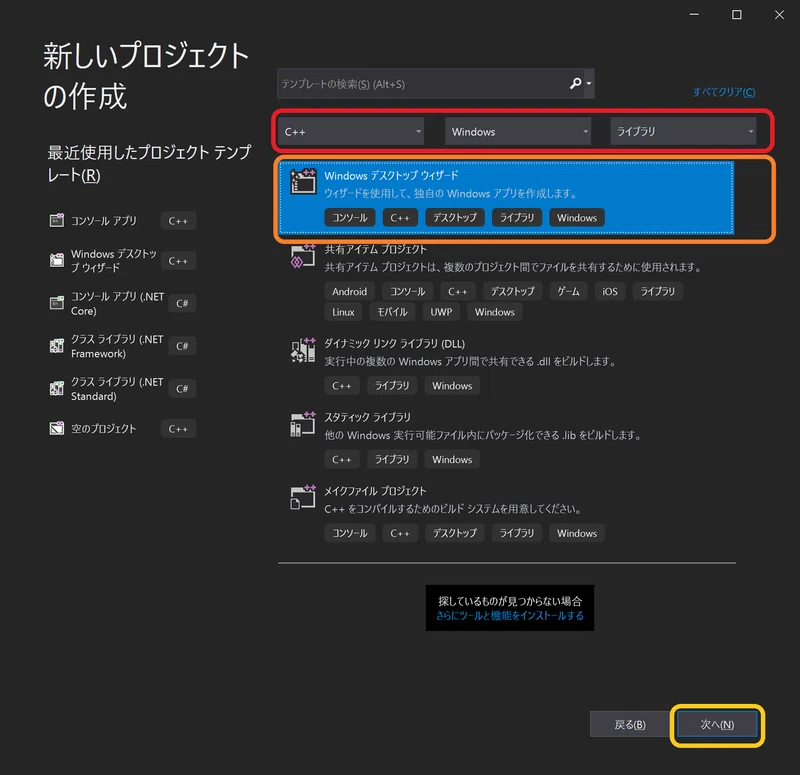Minimize the new project dialog window
800x775 pixels.
(694, 15)
